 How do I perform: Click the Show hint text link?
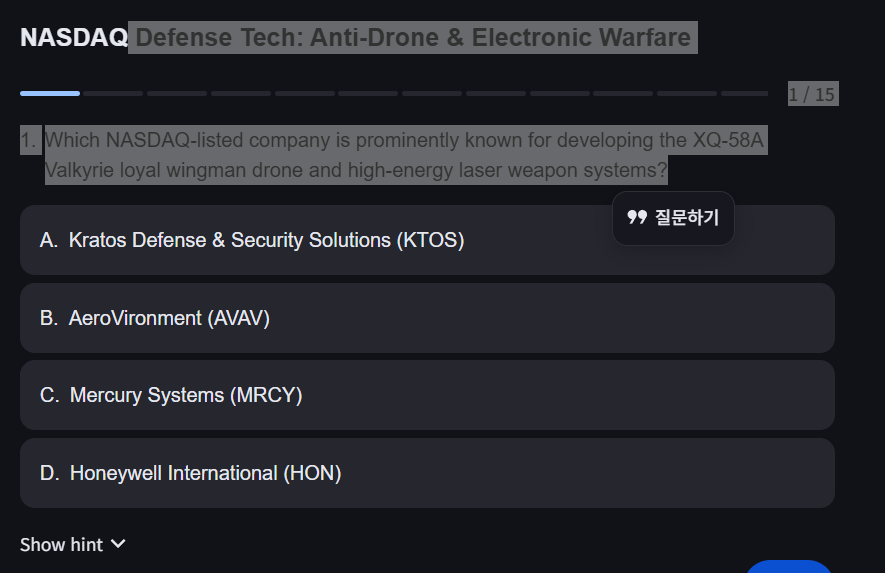[61, 545]
